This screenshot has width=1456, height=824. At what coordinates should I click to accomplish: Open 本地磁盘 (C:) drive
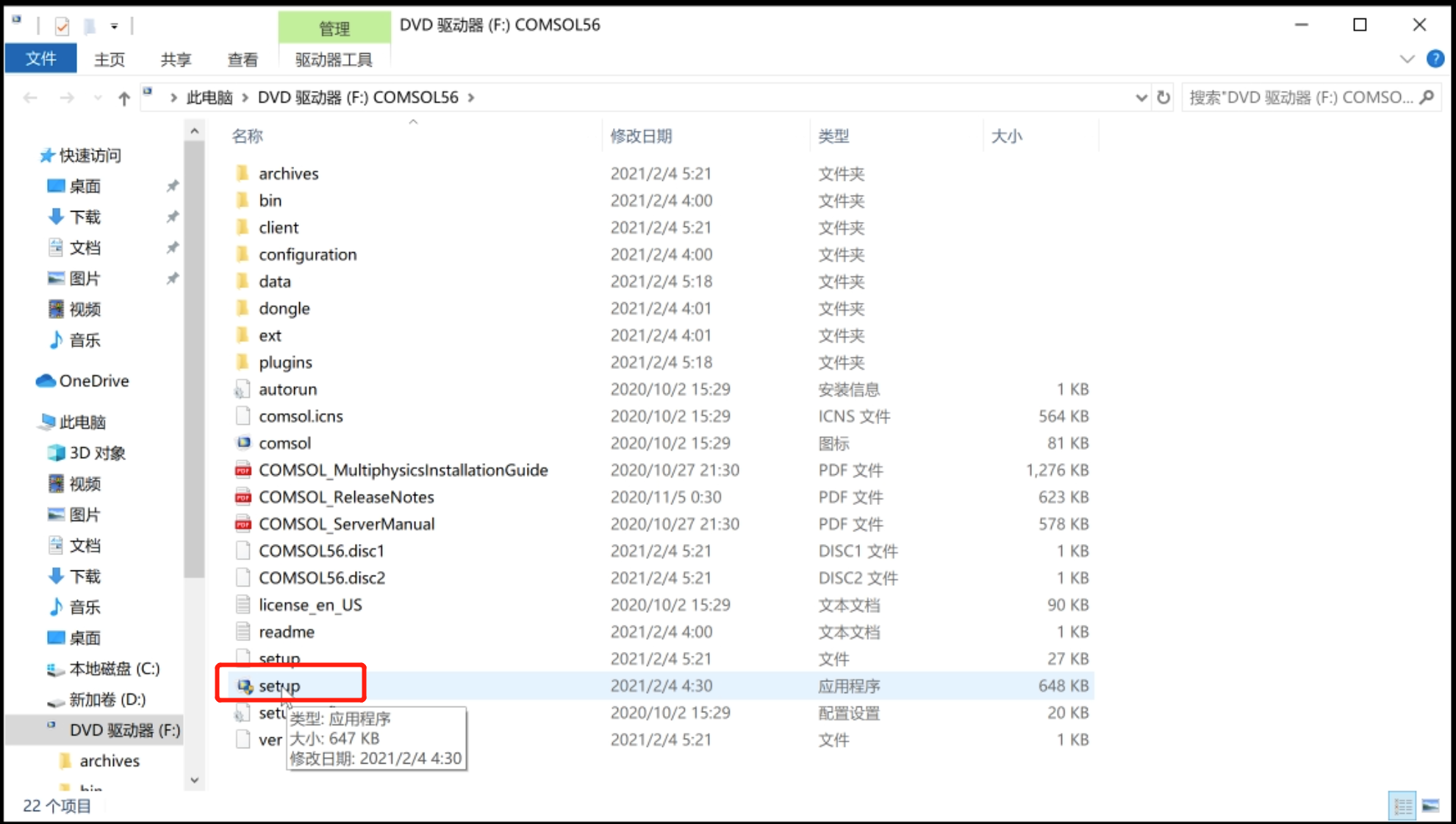pyautogui.click(x=114, y=669)
